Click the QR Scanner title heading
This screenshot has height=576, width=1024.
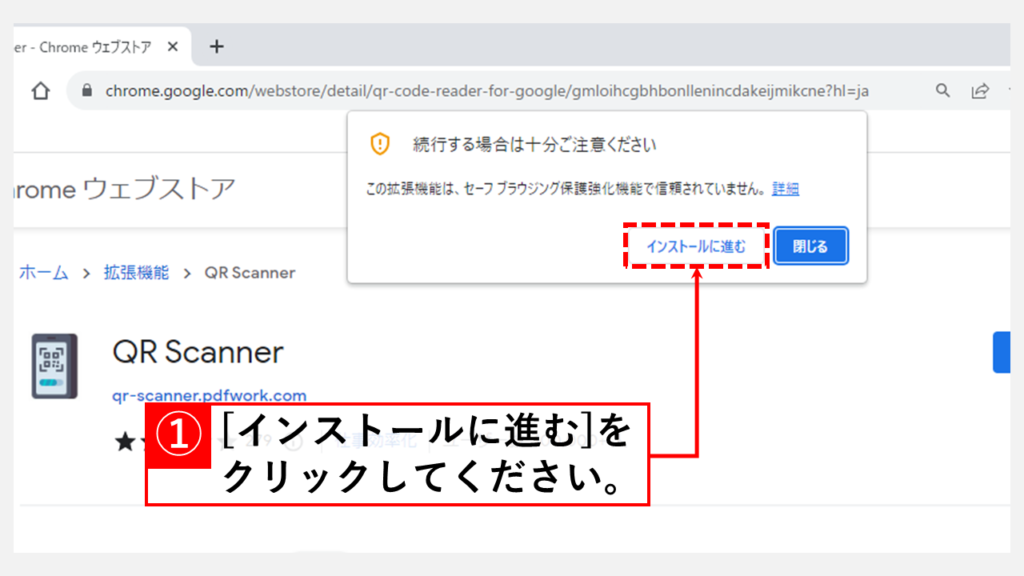198,352
